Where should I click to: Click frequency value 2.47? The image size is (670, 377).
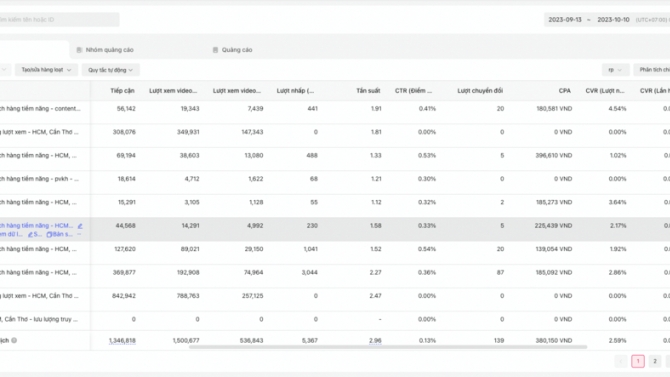coord(376,296)
